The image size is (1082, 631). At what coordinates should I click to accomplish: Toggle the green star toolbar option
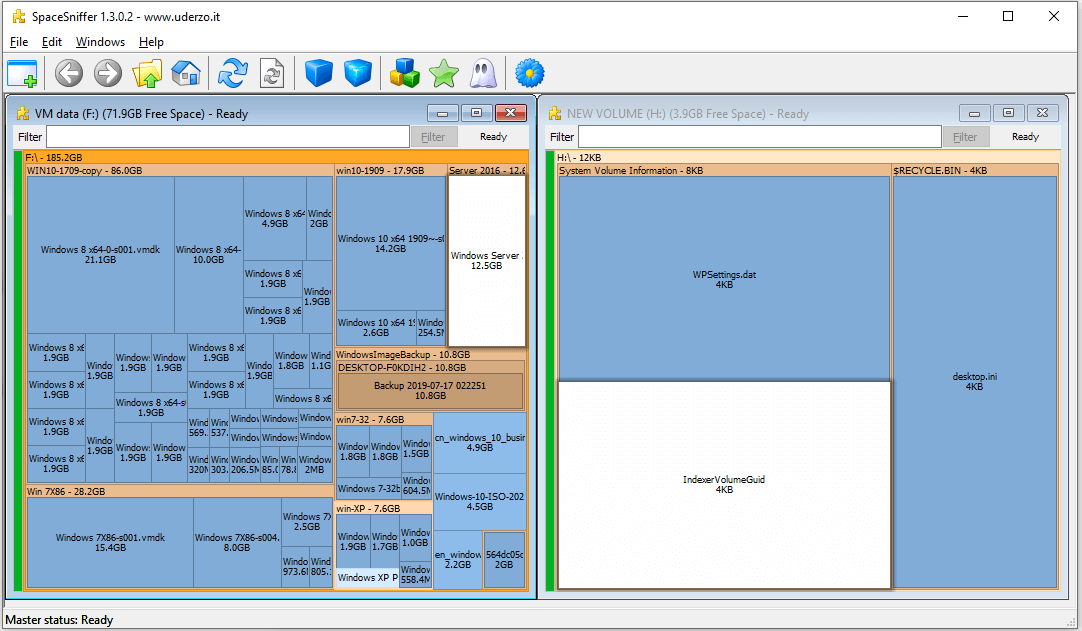tap(443, 73)
